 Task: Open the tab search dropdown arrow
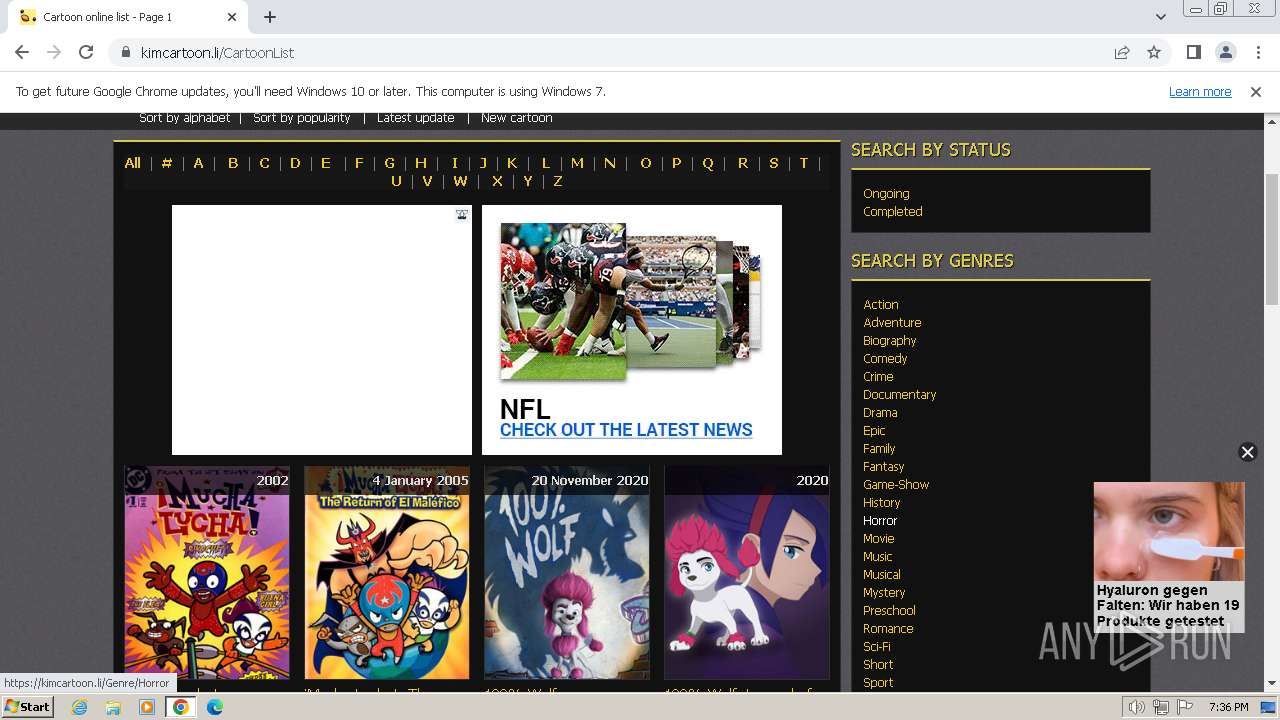click(1160, 17)
